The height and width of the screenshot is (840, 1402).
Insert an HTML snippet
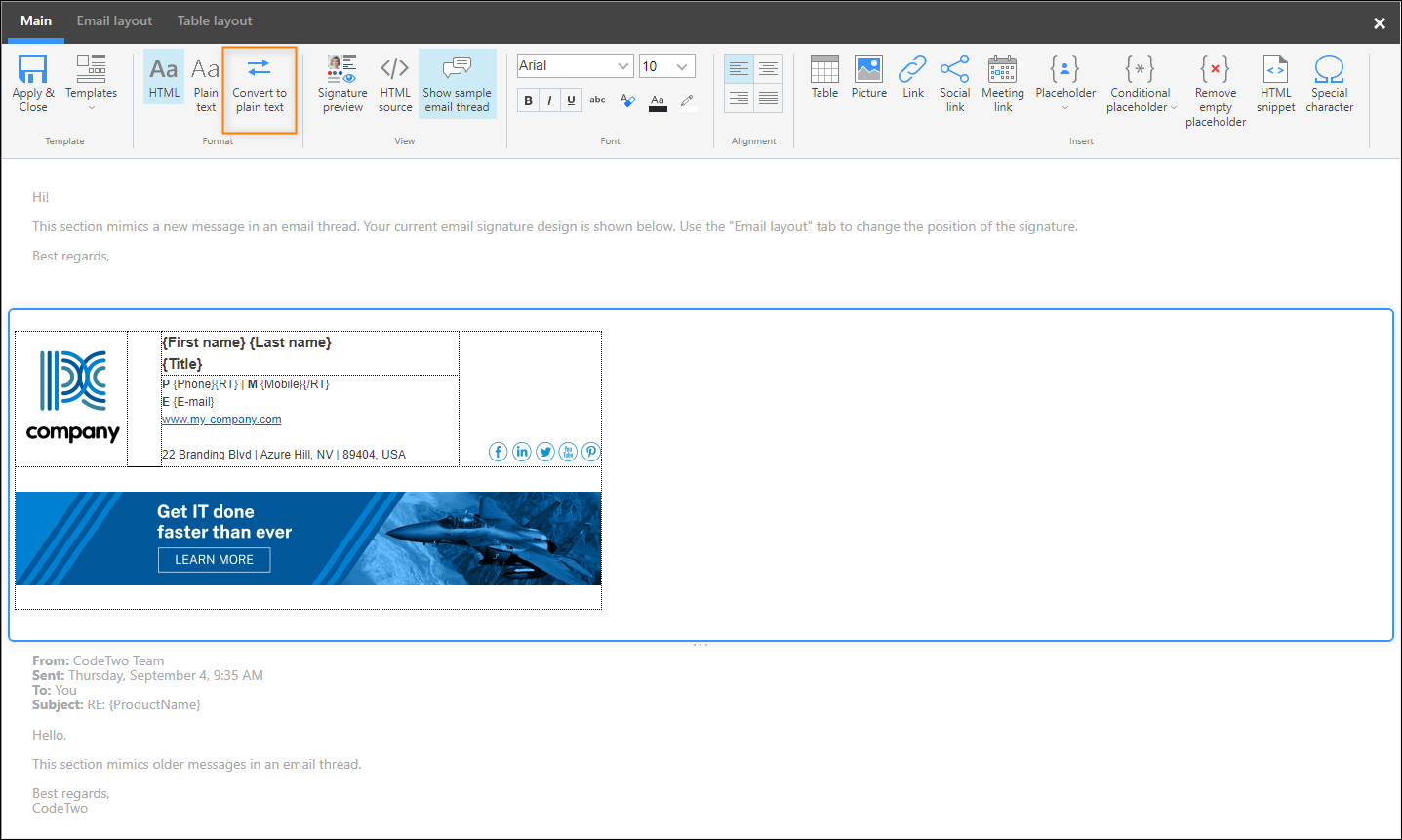(x=1275, y=83)
